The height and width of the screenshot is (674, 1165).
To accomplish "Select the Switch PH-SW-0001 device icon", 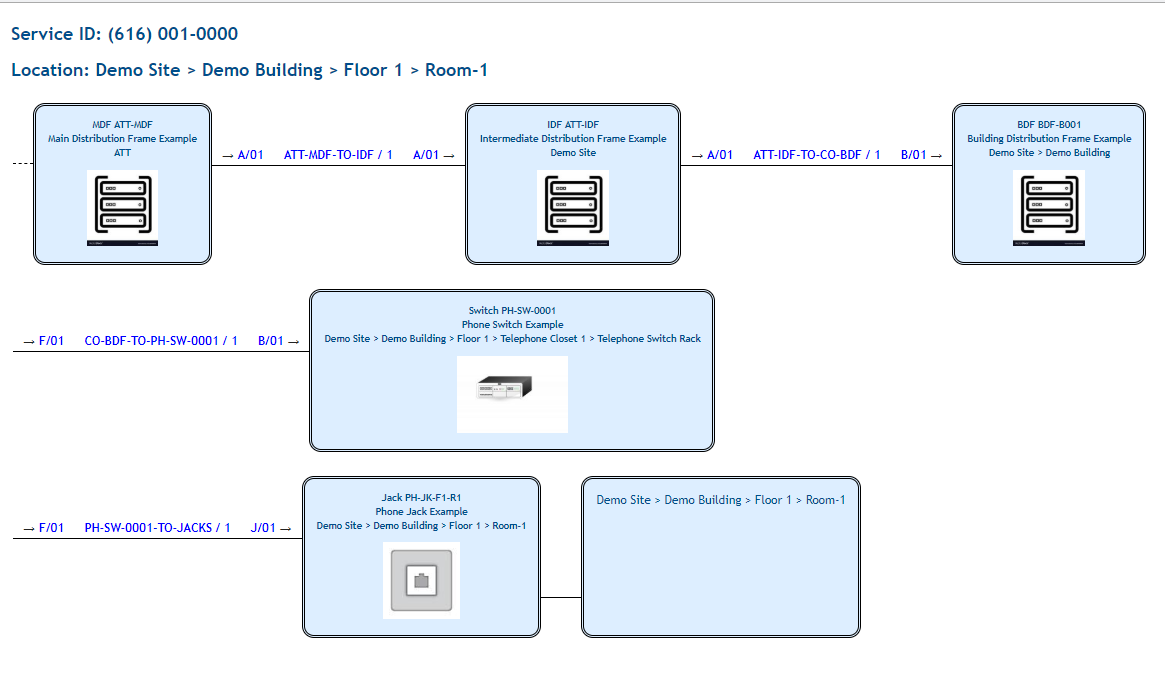I will tap(512, 393).
